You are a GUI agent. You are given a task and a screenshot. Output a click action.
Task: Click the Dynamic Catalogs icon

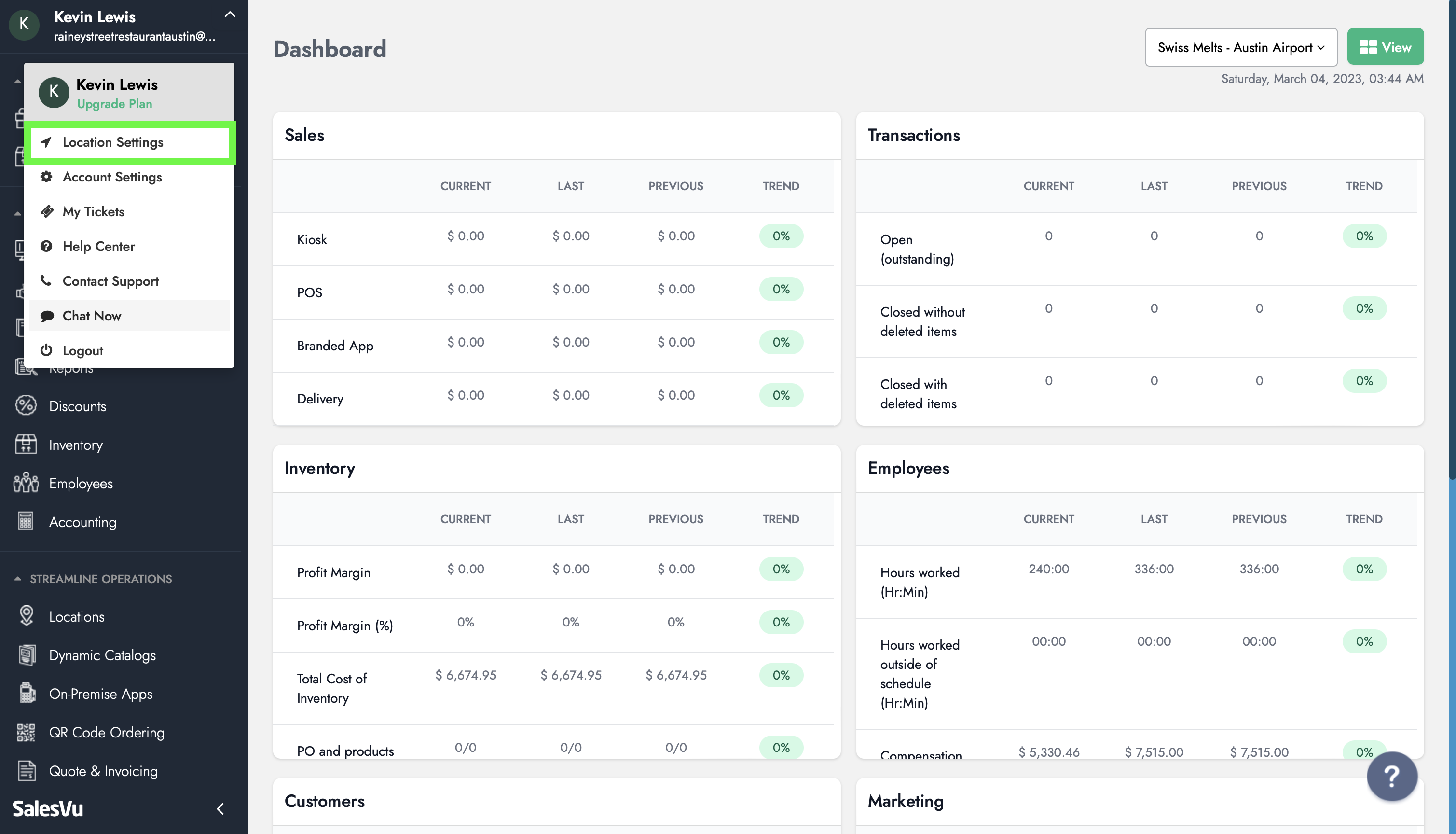pyautogui.click(x=27, y=655)
